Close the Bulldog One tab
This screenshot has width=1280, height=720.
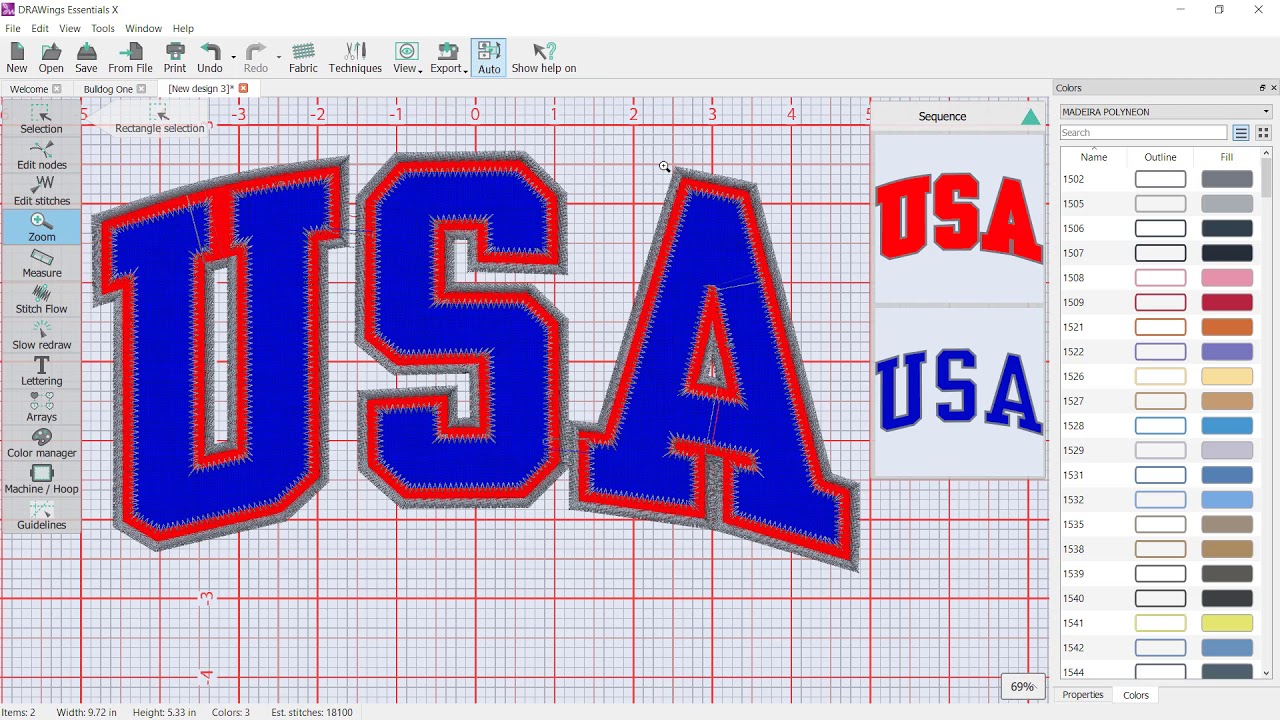[x=141, y=89]
